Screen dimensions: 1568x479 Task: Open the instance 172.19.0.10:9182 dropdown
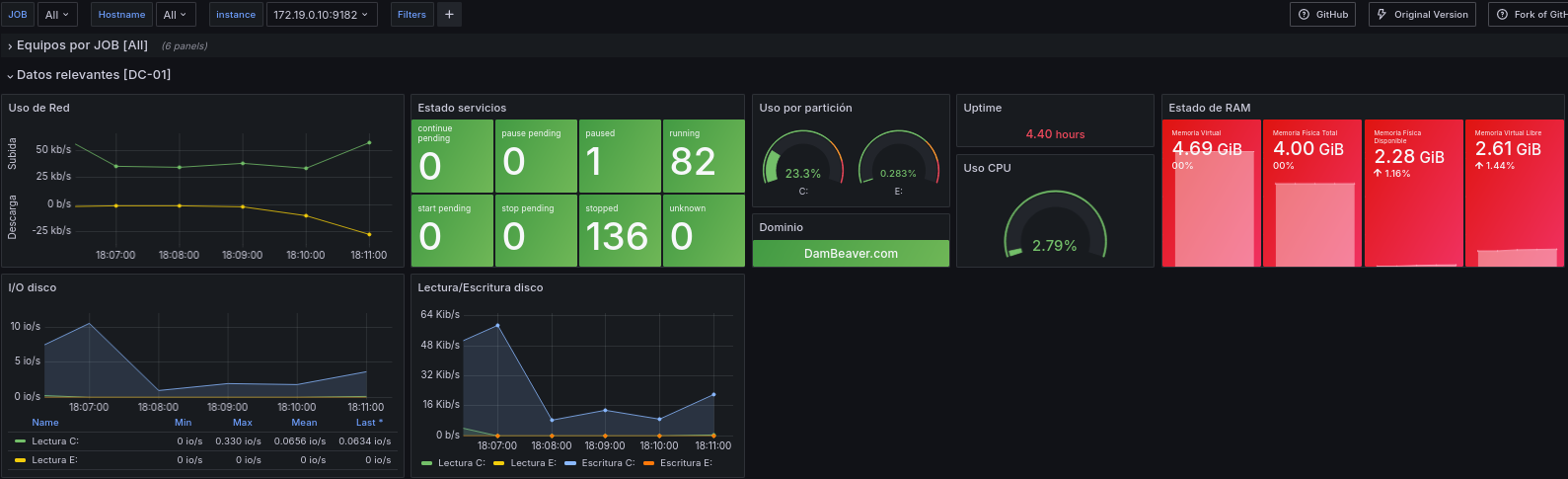321,15
